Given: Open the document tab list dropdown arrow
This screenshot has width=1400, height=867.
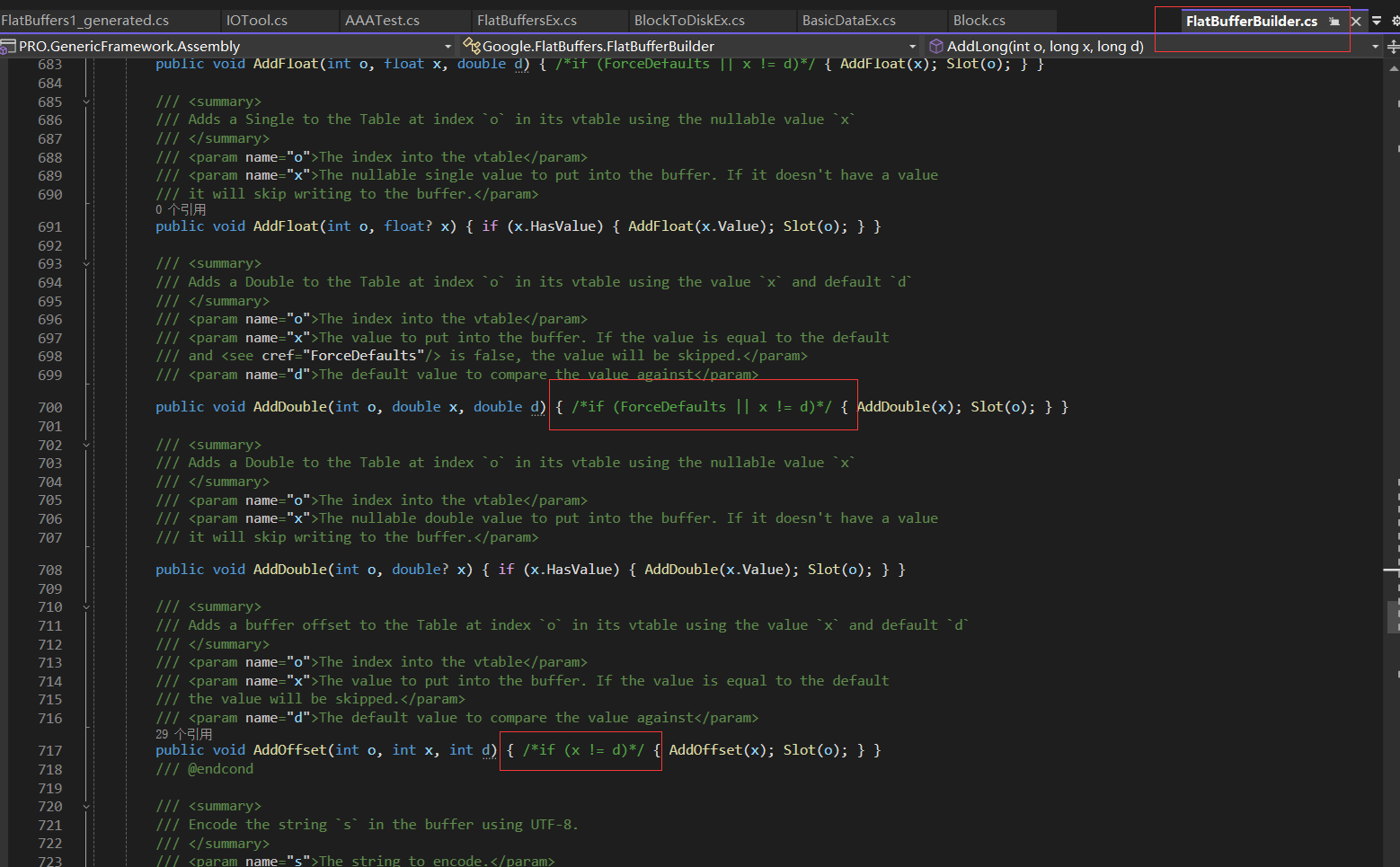Looking at the screenshot, I should click(1377, 21).
